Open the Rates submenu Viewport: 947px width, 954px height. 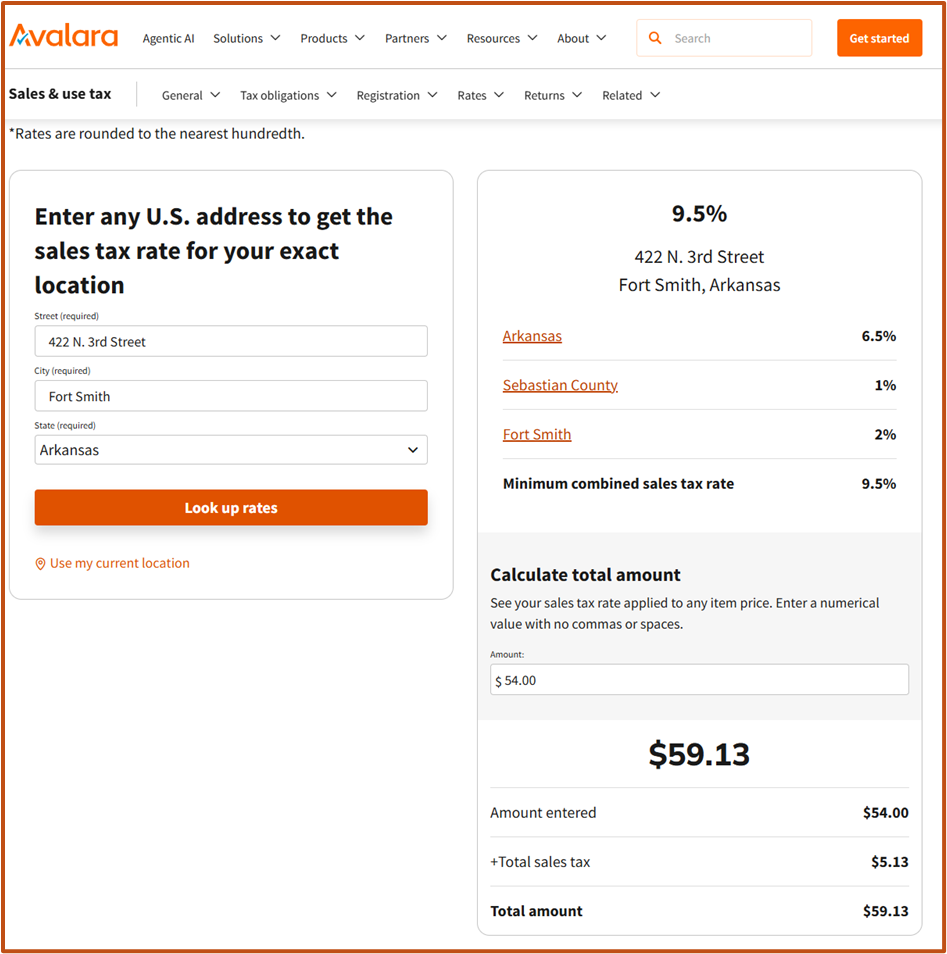(x=480, y=95)
